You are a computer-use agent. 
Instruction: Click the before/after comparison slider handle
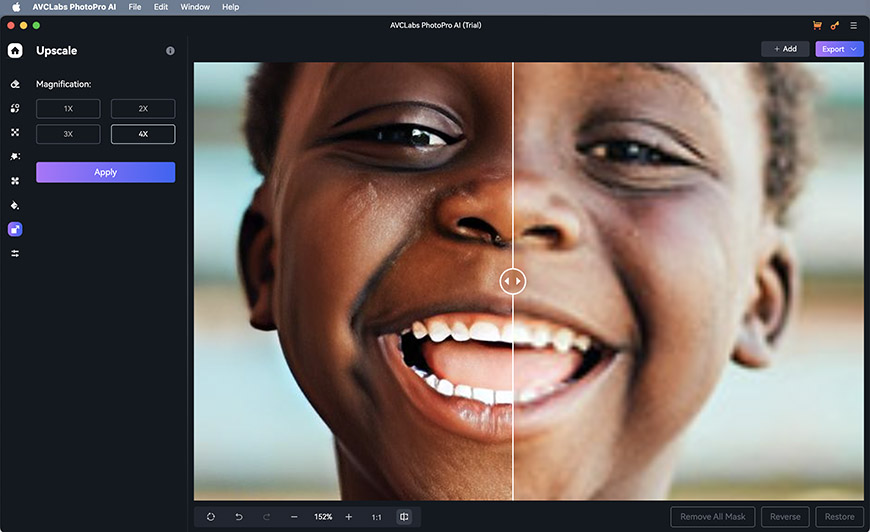(512, 282)
